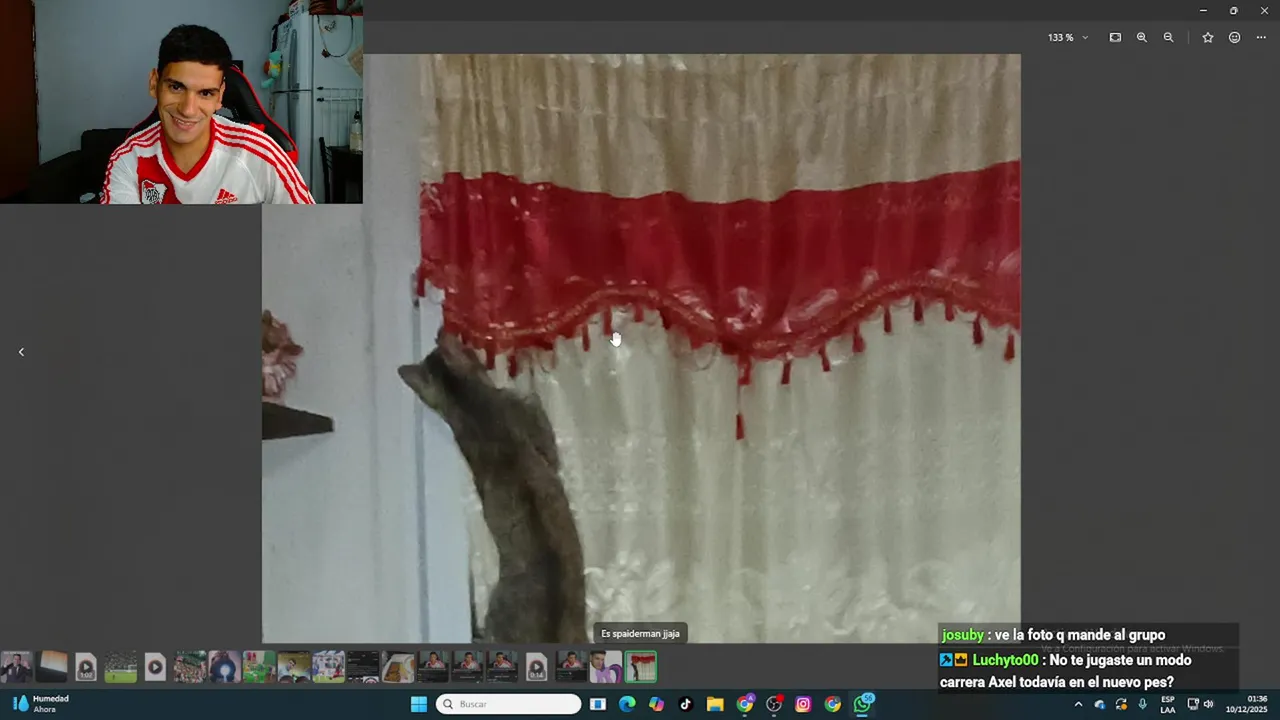Viewport: 1280px width, 720px height.
Task: Click the microphone tray icon
Action: click(1142, 704)
